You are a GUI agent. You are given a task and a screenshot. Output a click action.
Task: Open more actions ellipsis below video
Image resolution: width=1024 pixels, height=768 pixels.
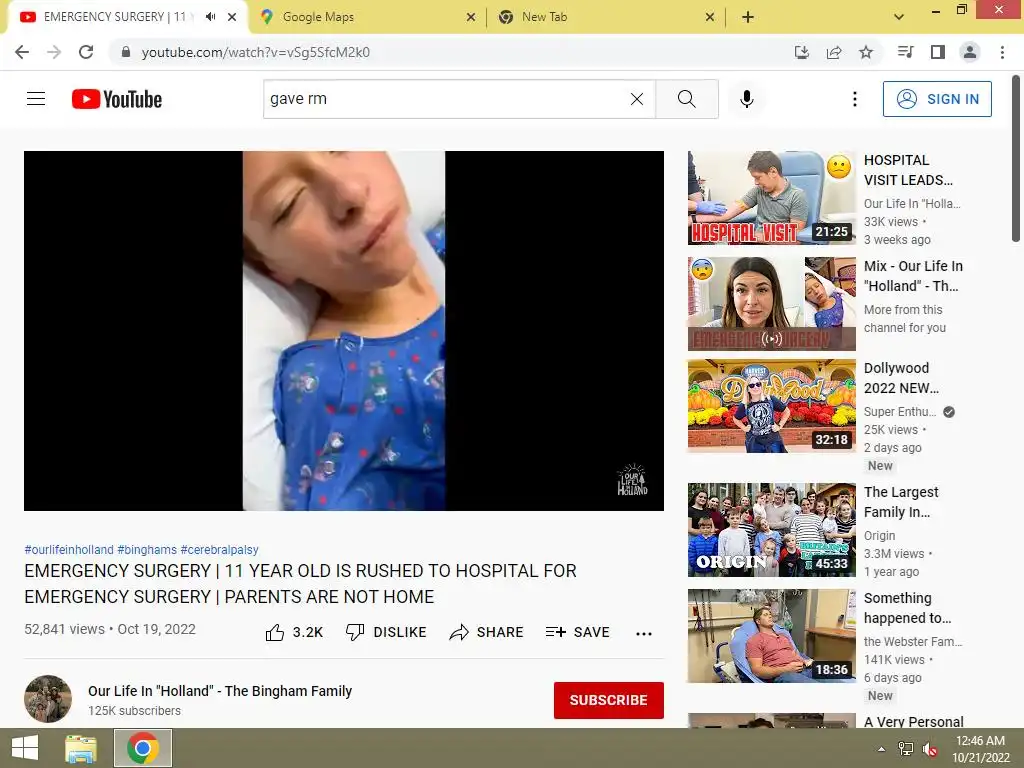tap(644, 633)
